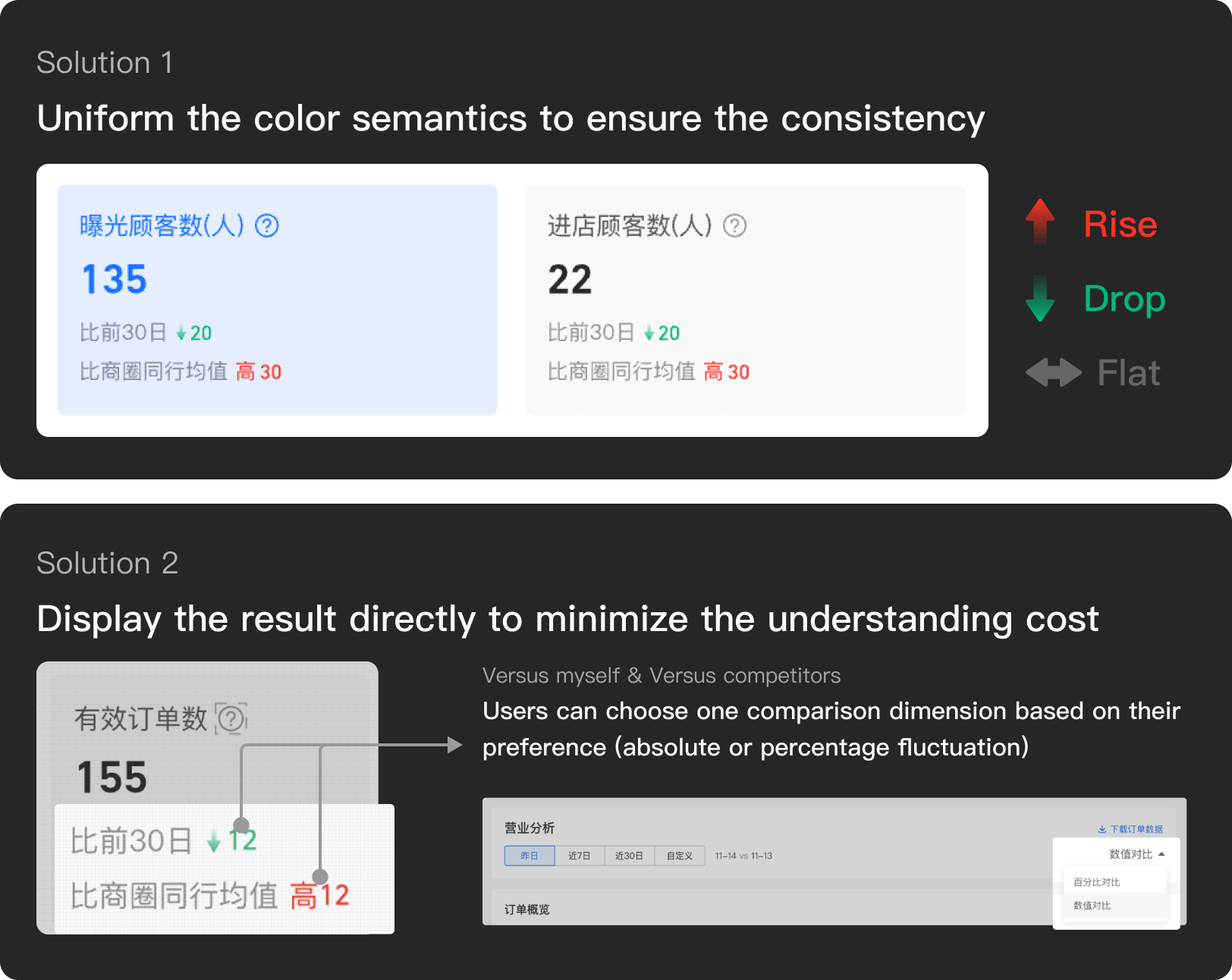1232x980 pixels.
Task: Click the help icon next to 有效订单数
Action: pos(232,718)
